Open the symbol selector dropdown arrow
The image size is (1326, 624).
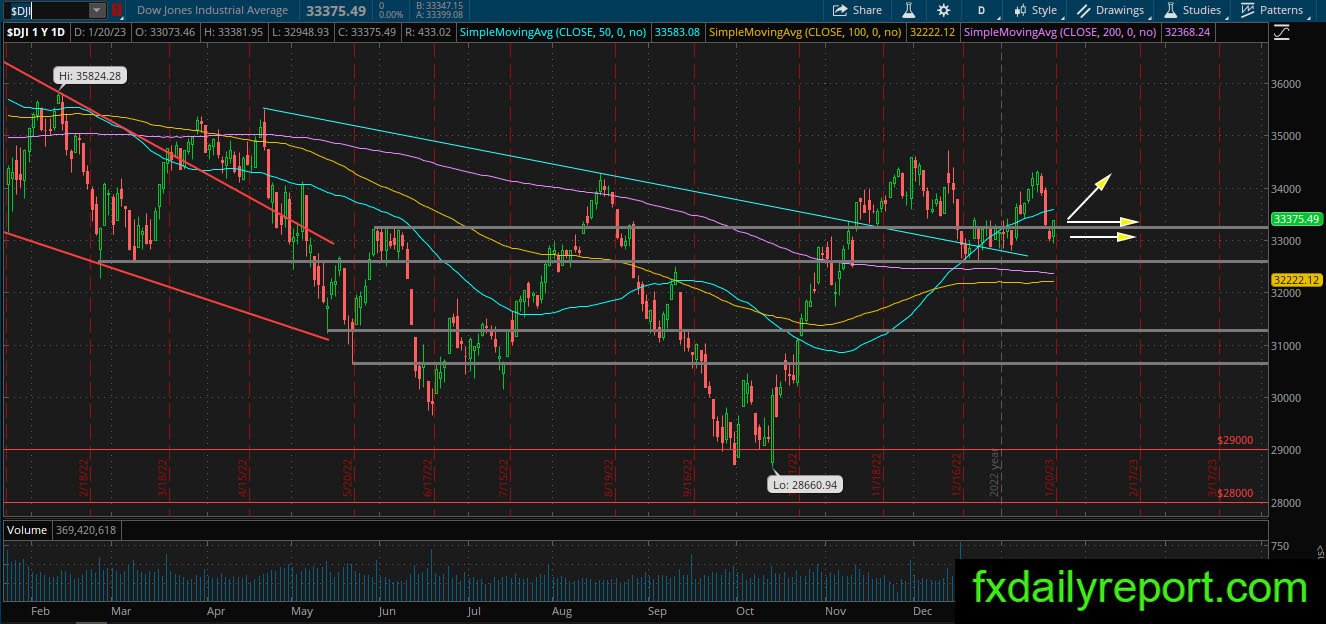[97, 10]
